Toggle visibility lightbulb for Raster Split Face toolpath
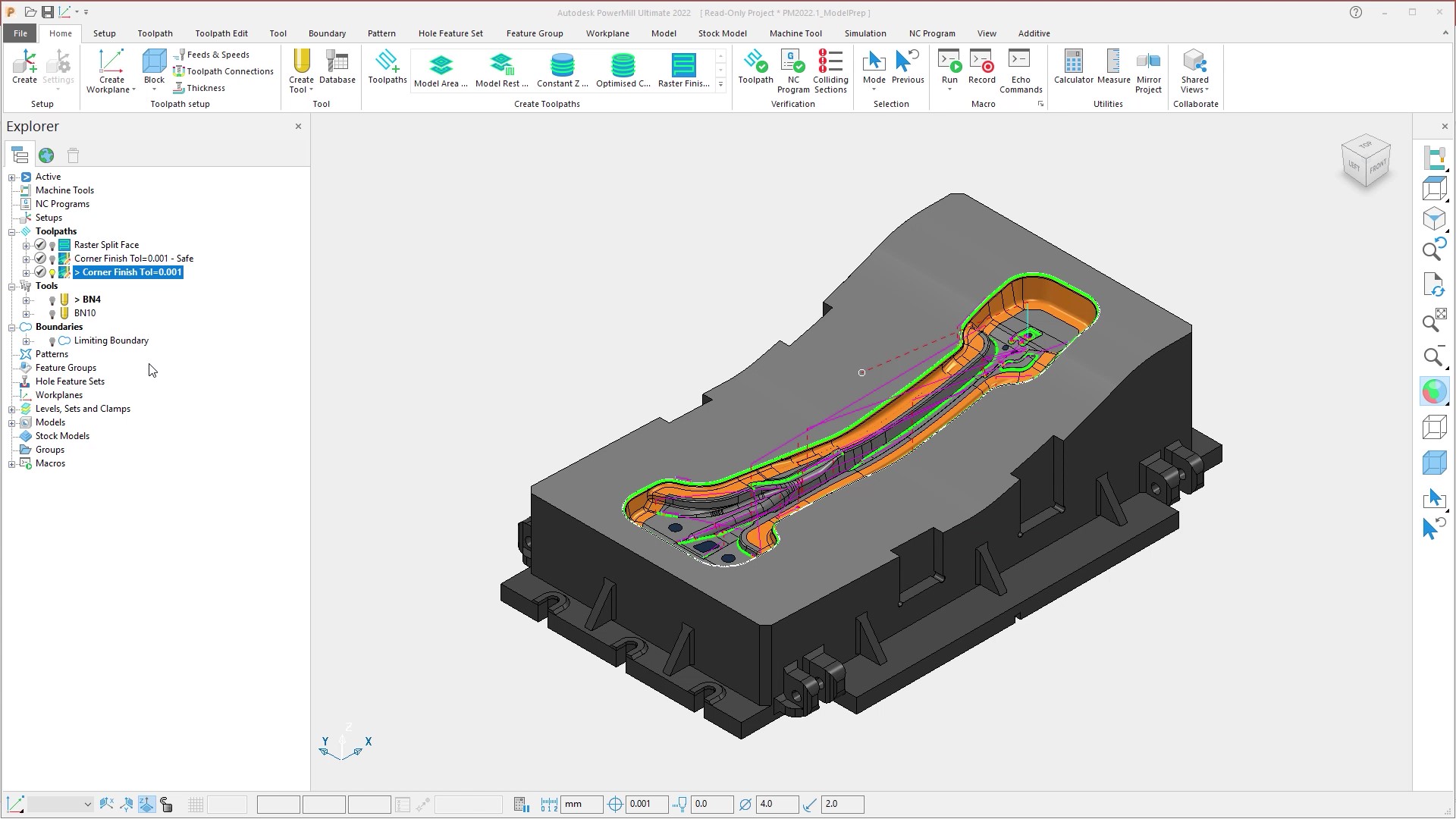The width and height of the screenshot is (1456, 819). pyautogui.click(x=52, y=244)
